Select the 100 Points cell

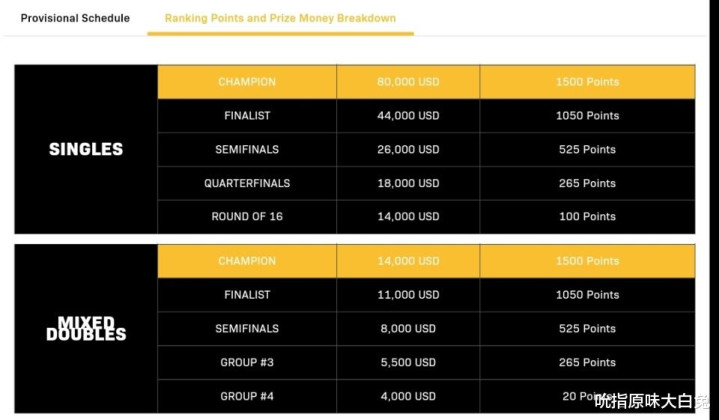coord(587,216)
